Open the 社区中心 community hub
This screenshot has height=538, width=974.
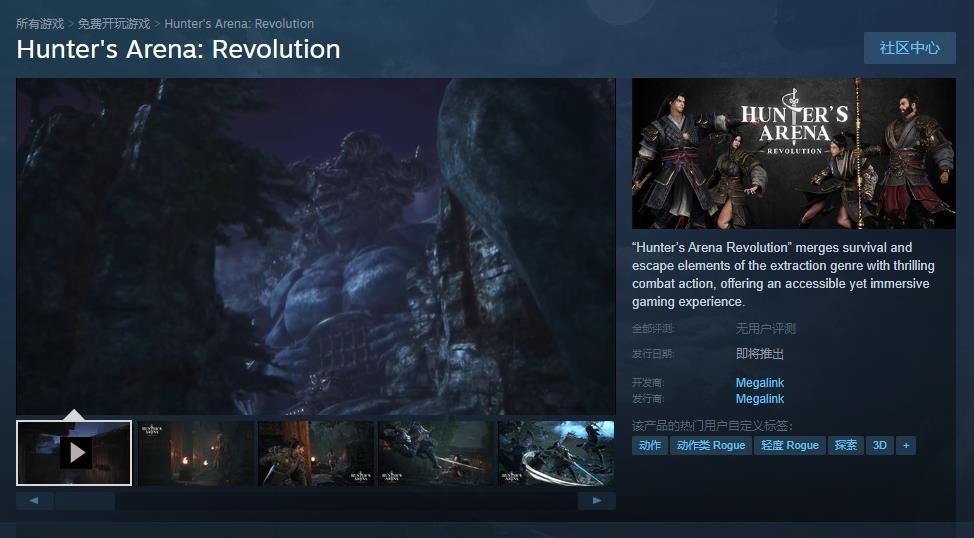click(909, 48)
